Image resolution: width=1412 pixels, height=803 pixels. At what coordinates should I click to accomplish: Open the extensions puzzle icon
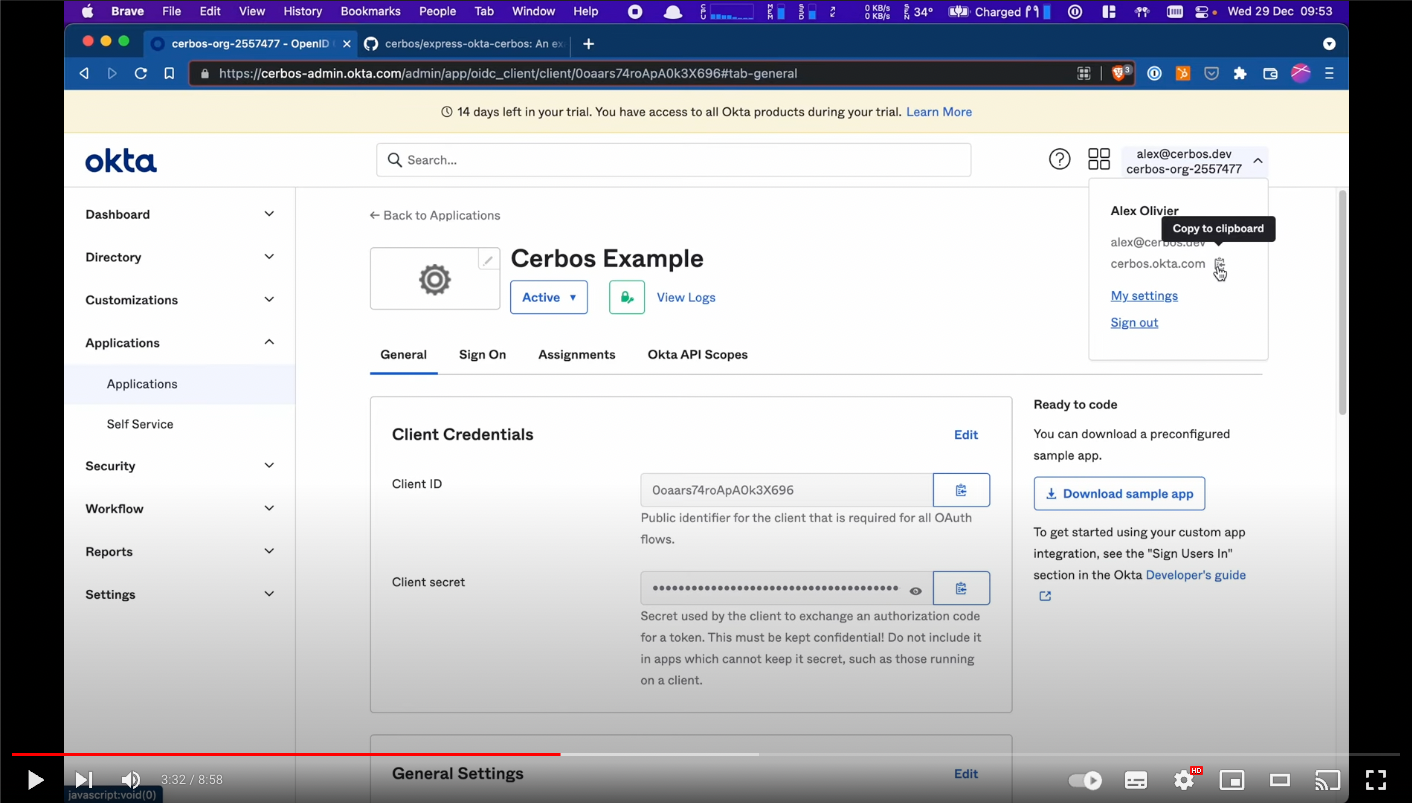[x=1240, y=73]
